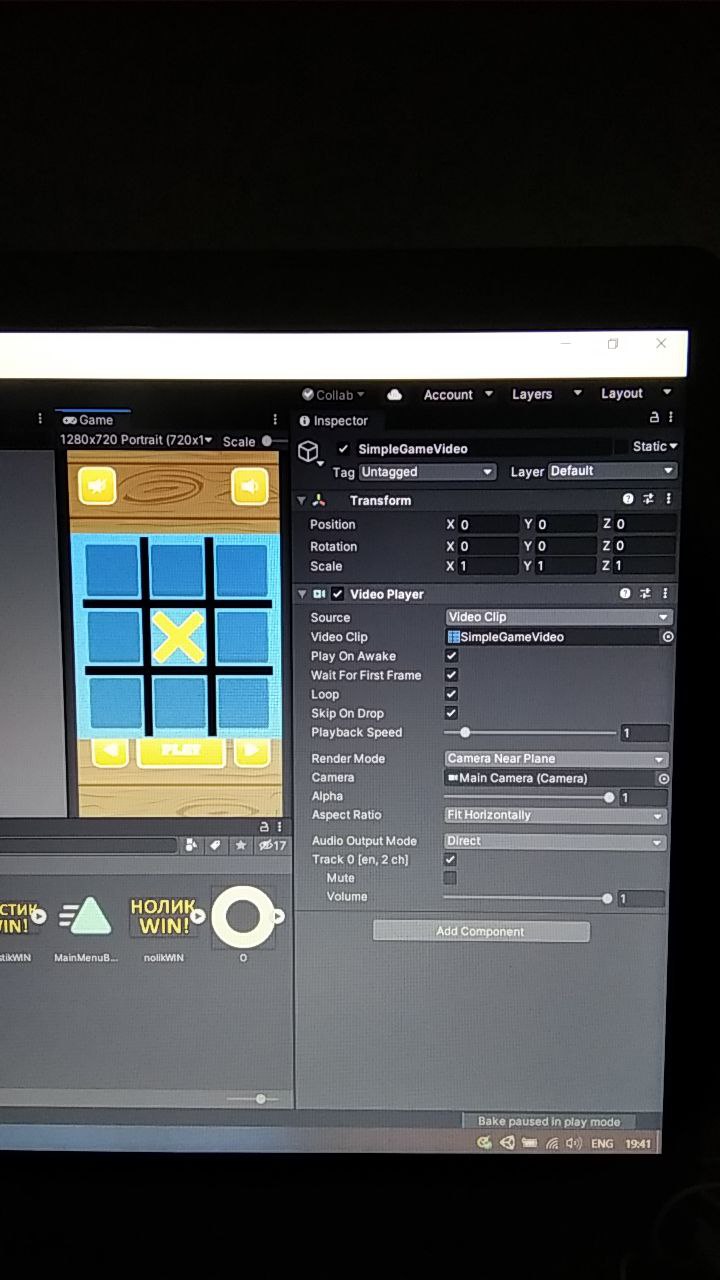Click the Search by Label tag icon
This screenshot has height=1280, width=720.
tap(216, 845)
